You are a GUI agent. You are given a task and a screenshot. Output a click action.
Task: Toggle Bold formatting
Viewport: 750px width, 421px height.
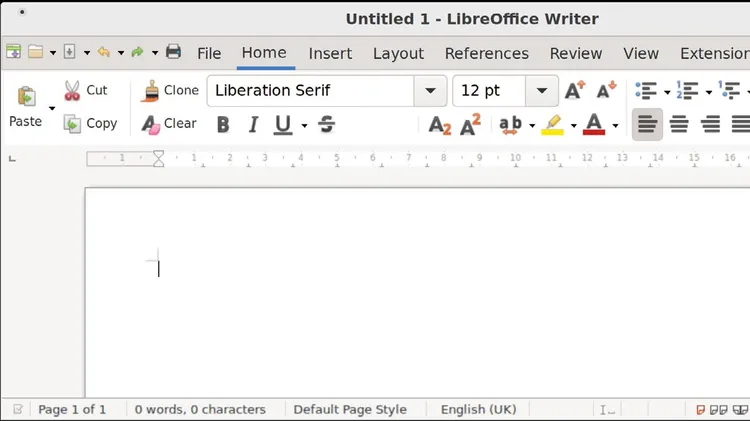click(223, 124)
